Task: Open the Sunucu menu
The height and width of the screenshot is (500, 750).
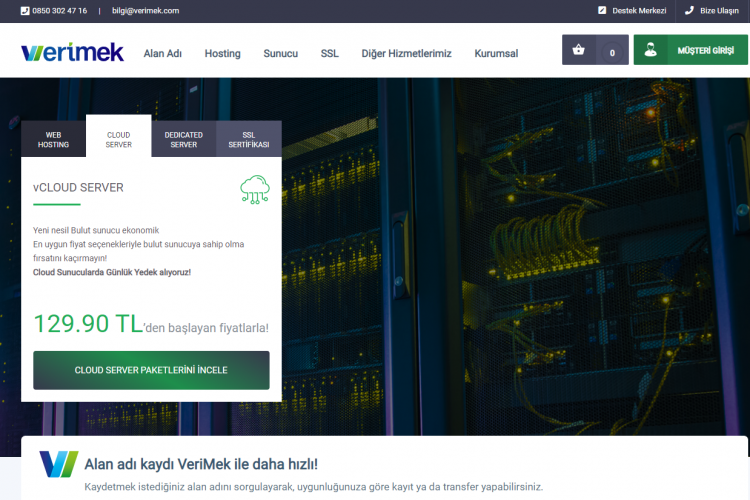Action: tap(281, 54)
